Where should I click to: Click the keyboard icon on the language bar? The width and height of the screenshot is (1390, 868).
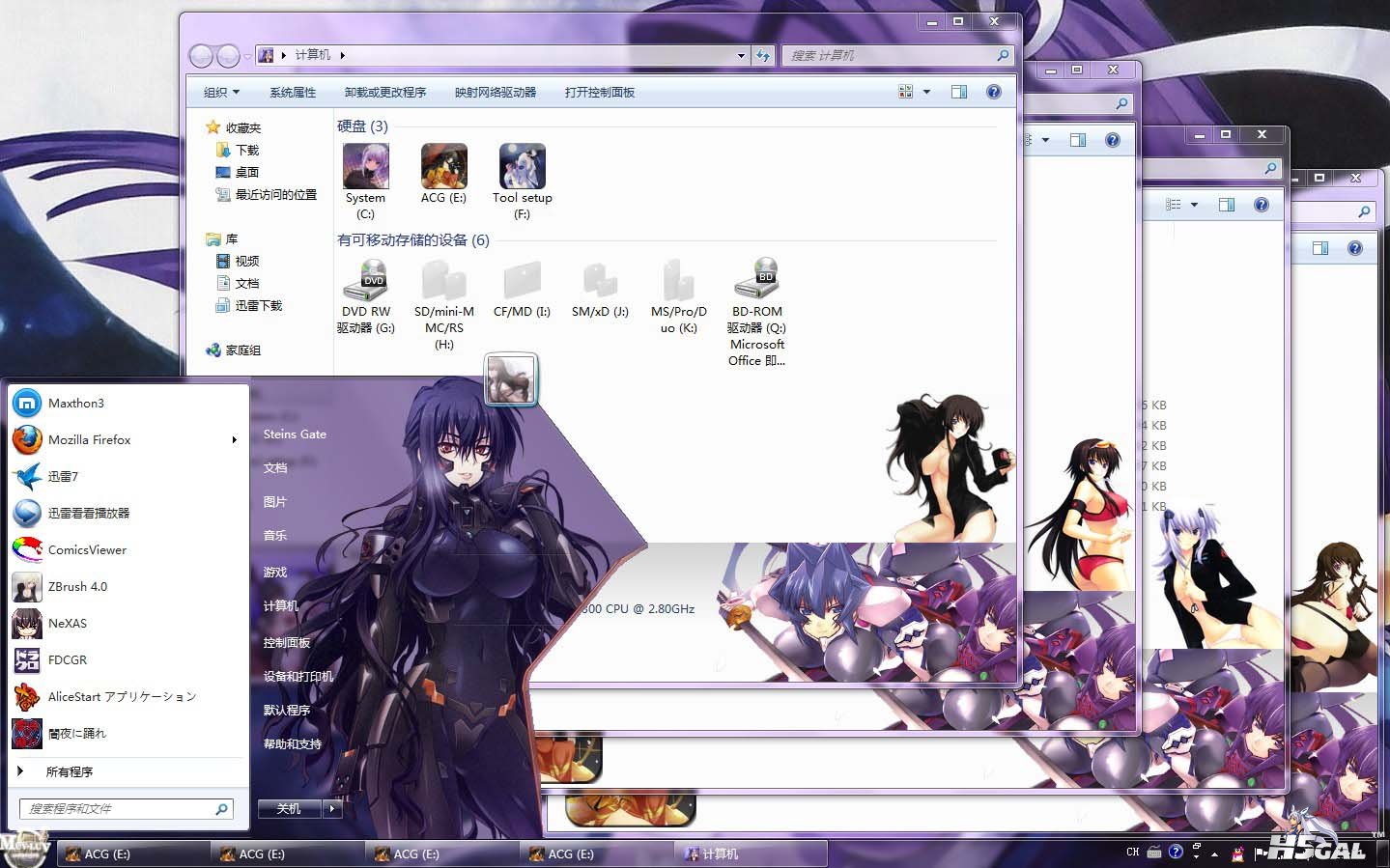[1154, 852]
